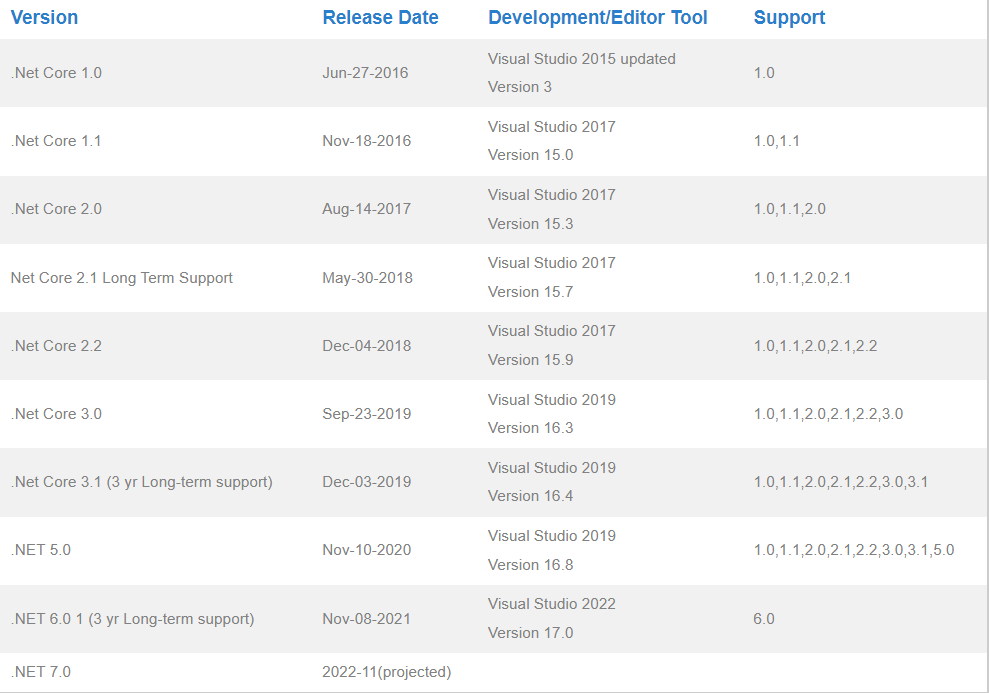Select the Version 15.7 tool text
Viewport: 989px width, 693px height.
coord(530,292)
